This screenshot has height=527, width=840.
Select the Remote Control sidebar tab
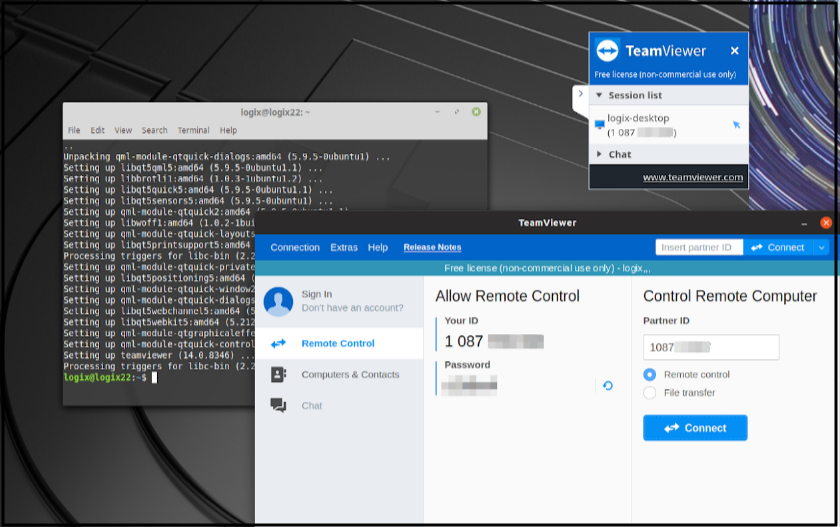(339, 343)
